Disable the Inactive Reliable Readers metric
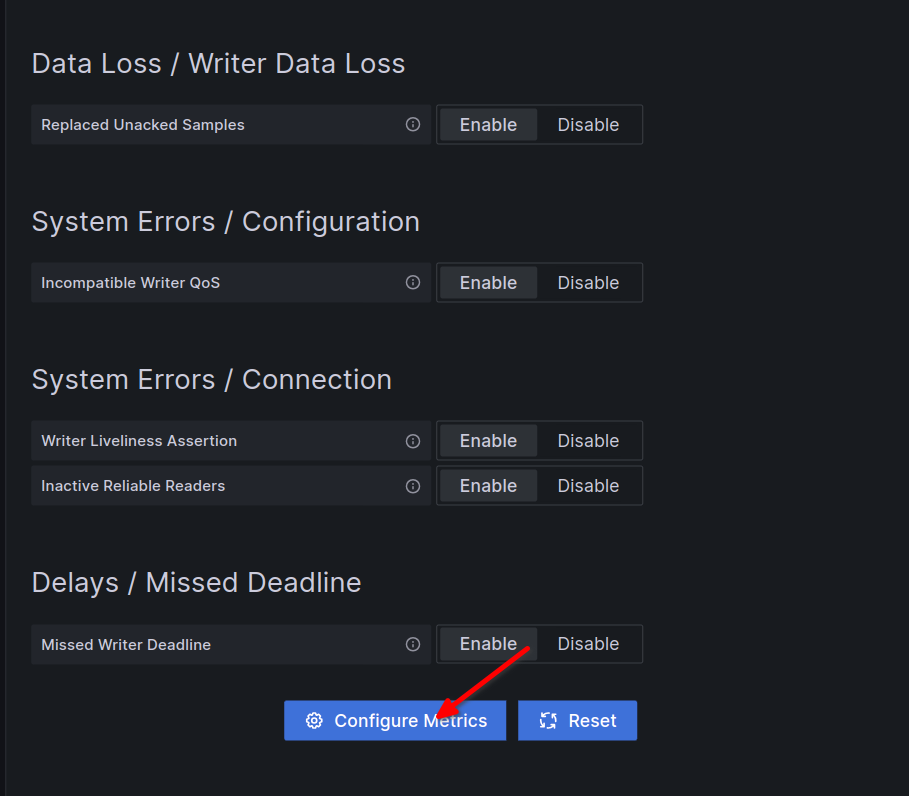 [x=588, y=486]
